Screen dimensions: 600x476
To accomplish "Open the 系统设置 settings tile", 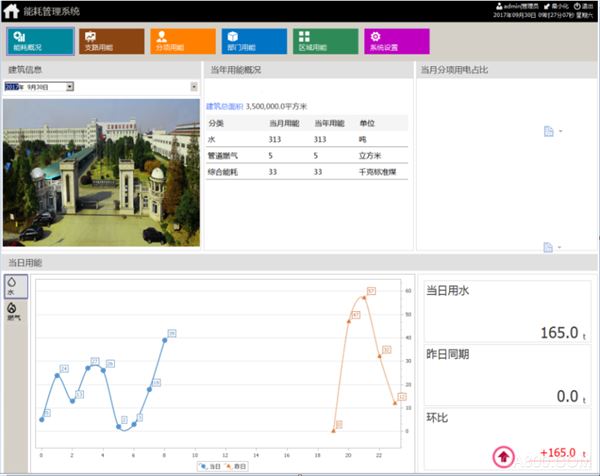I will pos(397,41).
